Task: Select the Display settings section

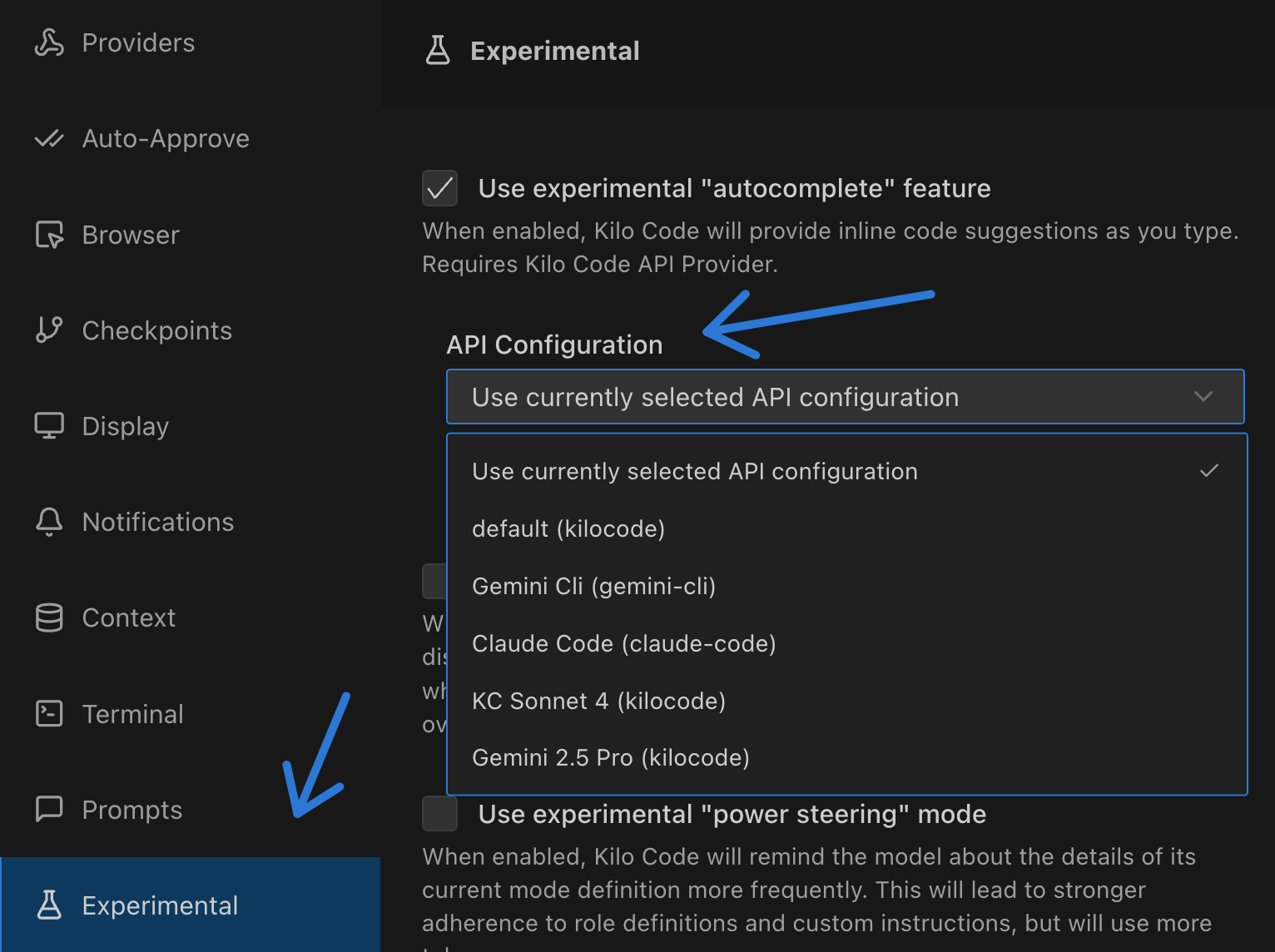Action: (190, 426)
